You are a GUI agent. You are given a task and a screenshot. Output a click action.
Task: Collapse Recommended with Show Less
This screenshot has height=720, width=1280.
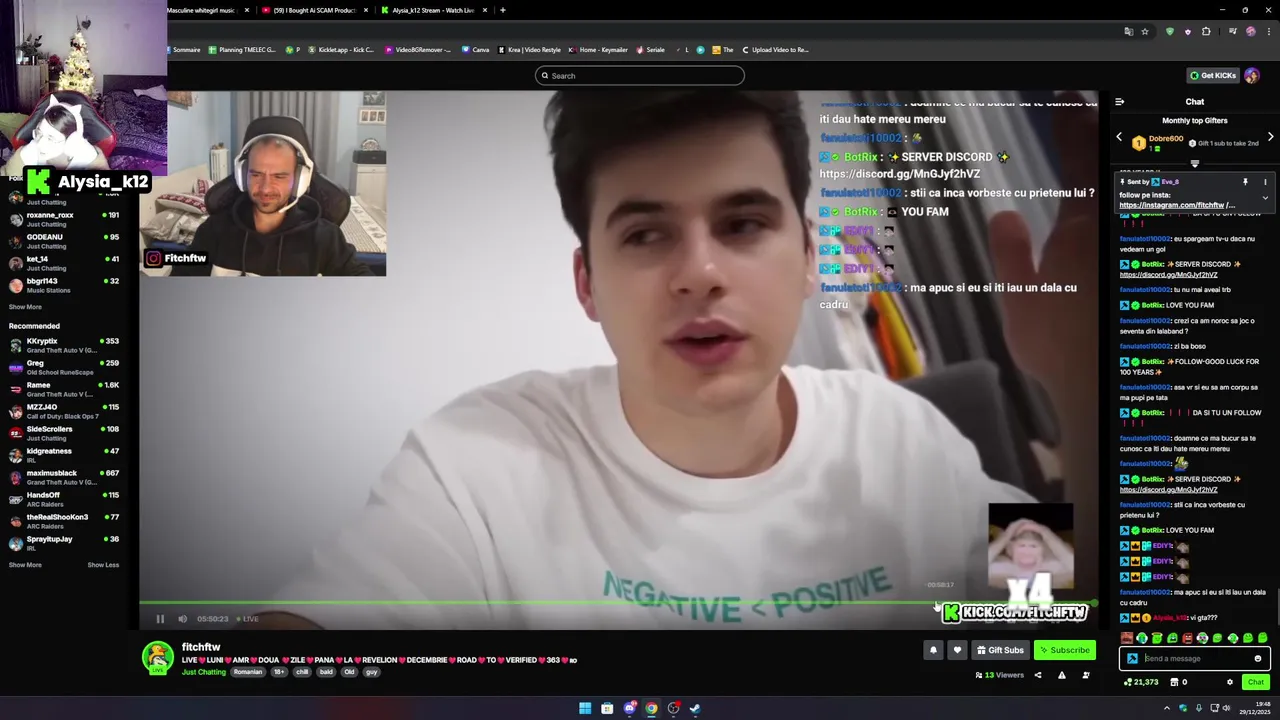point(103,565)
